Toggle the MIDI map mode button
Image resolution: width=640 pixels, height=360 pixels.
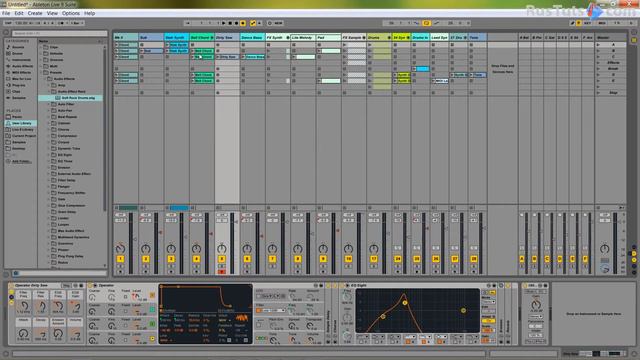602,23
